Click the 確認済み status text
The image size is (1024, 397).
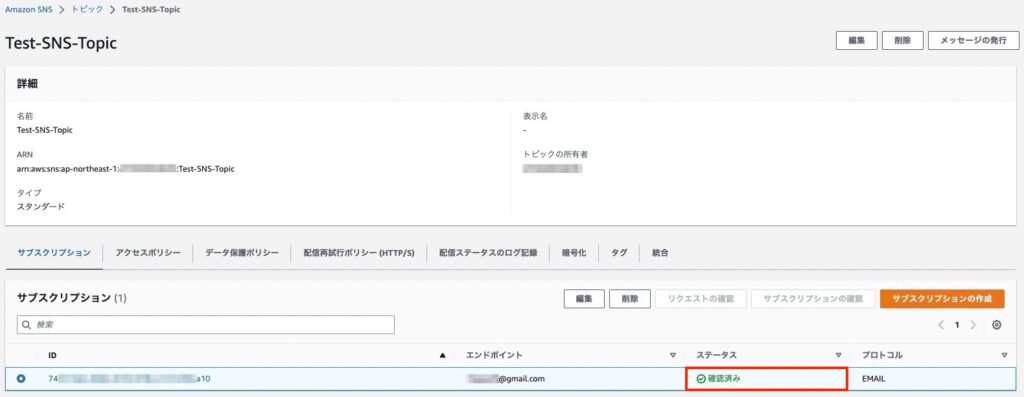tap(724, 379)
